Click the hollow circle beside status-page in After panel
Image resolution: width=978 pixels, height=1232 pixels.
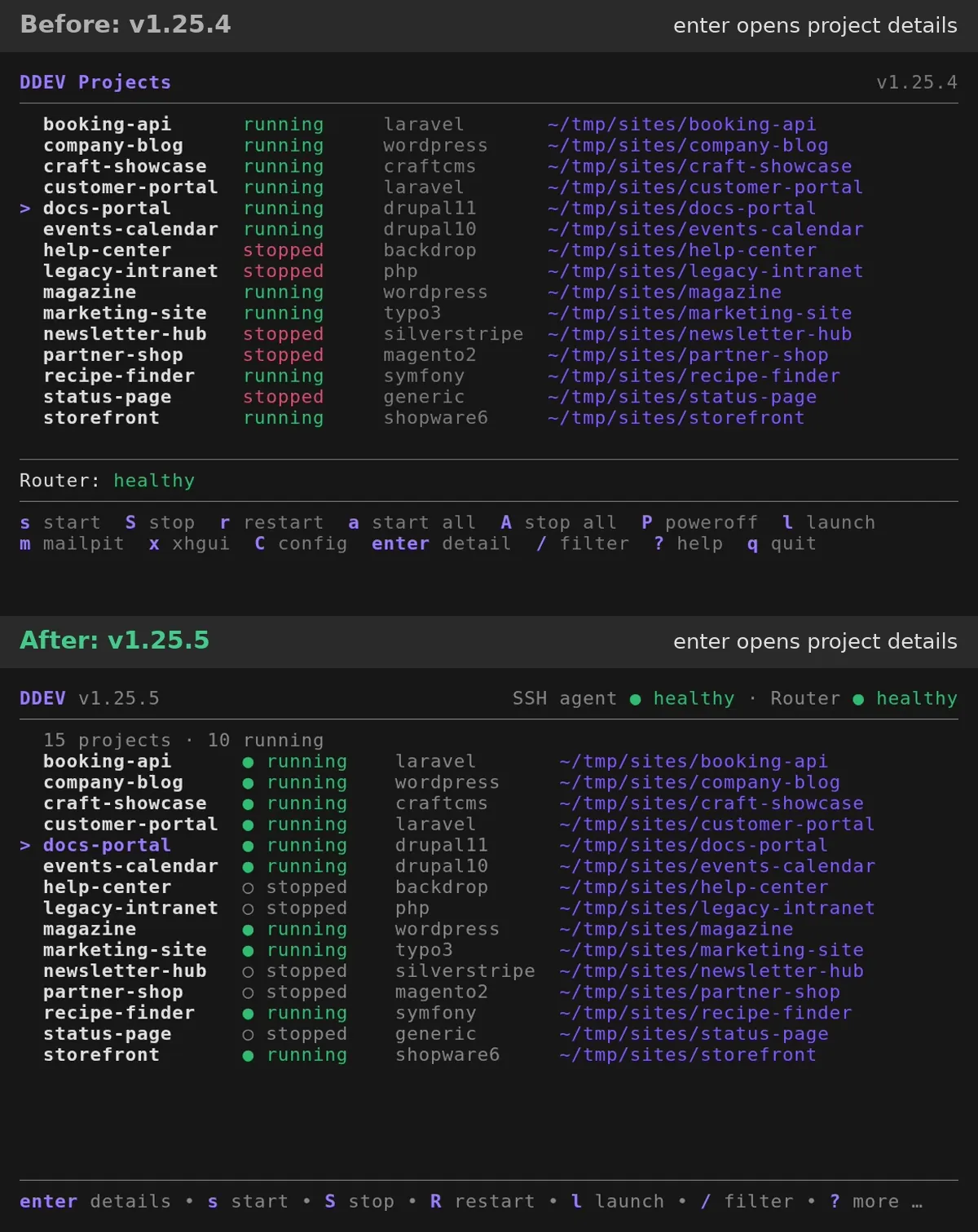tap(248, 1035)
